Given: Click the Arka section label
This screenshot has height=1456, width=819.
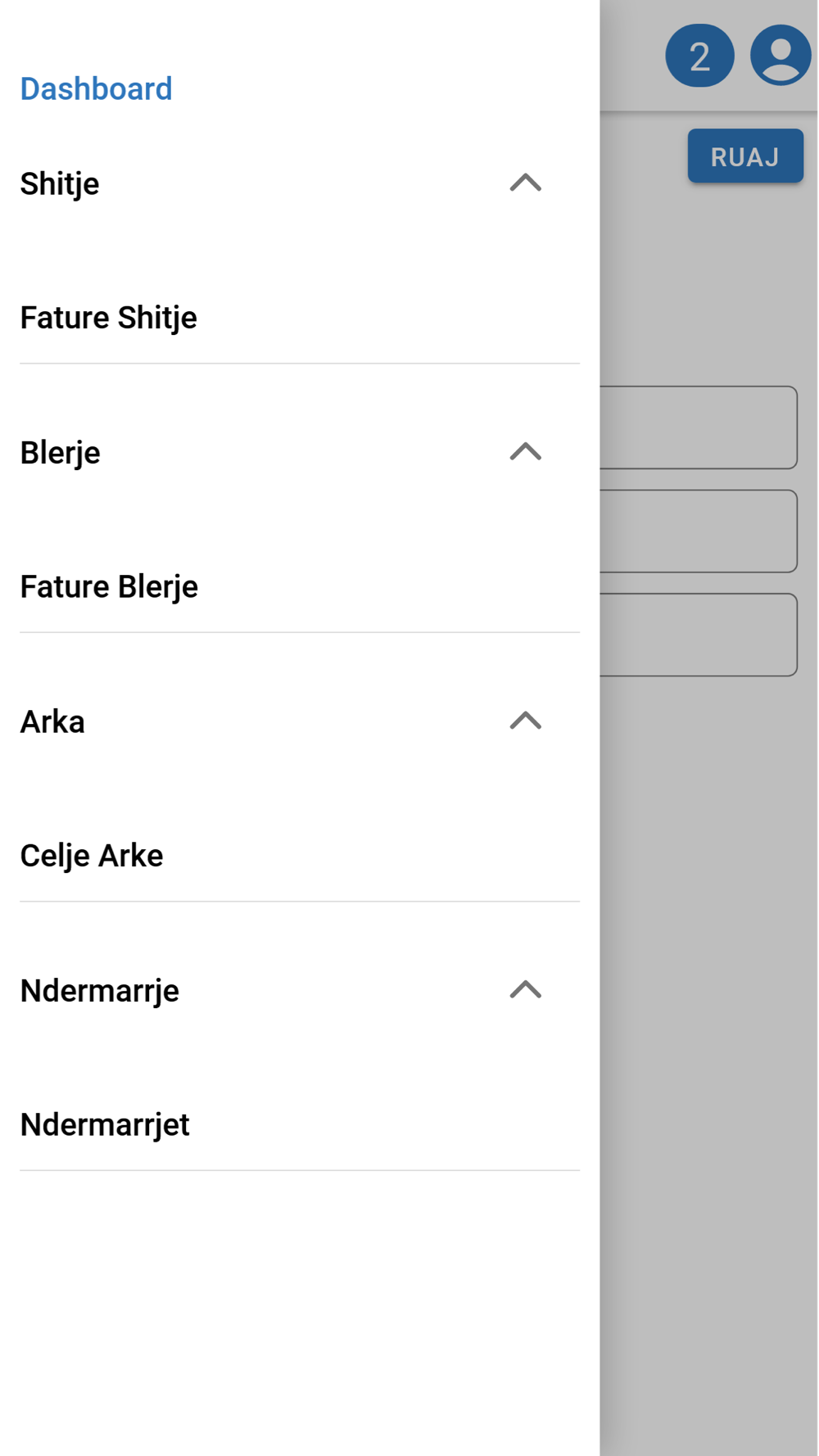Looking at the screenshot, I should point(52,721).
